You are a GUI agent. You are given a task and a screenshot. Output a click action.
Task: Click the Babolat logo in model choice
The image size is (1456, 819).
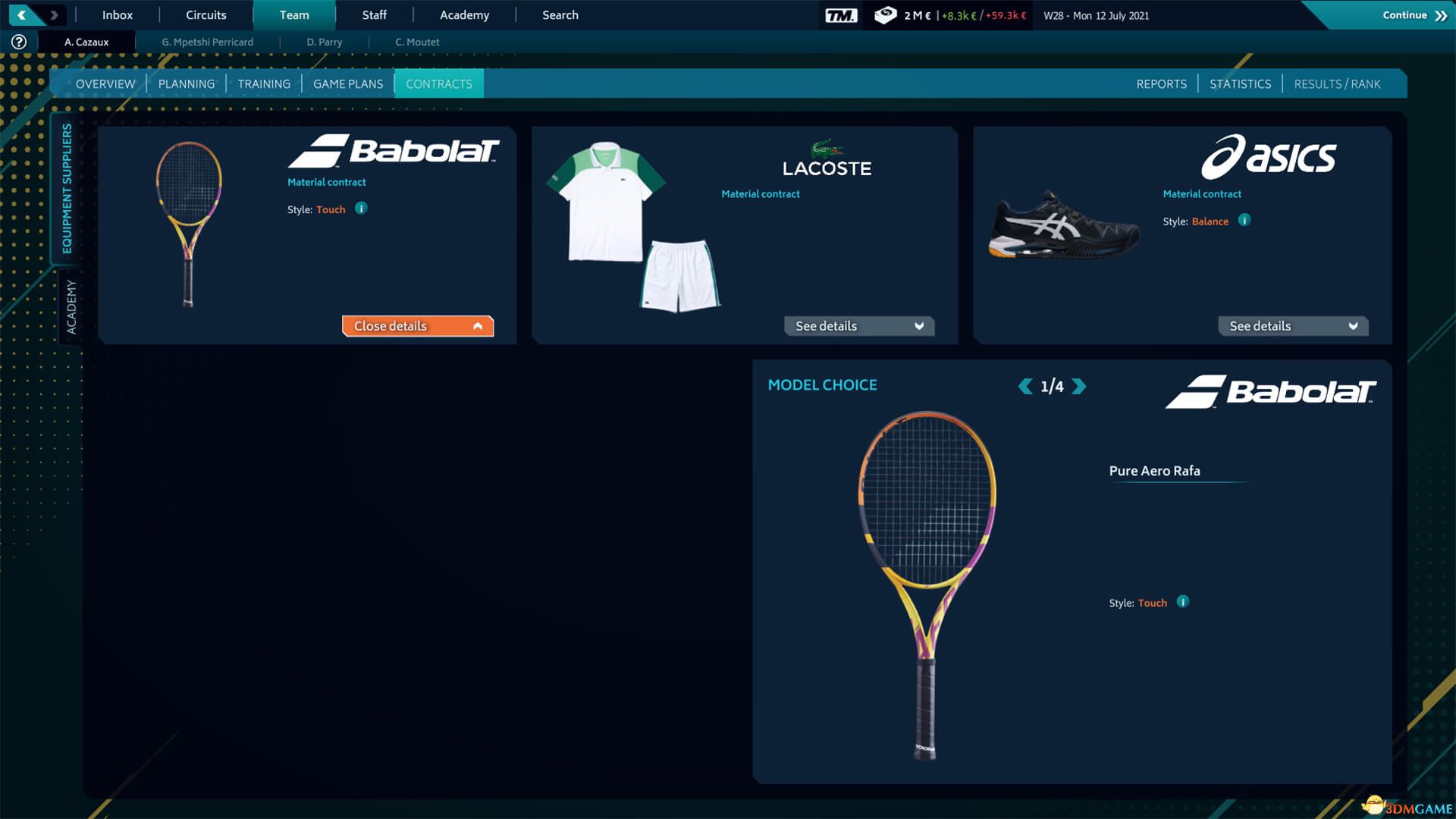[1270, 391]
